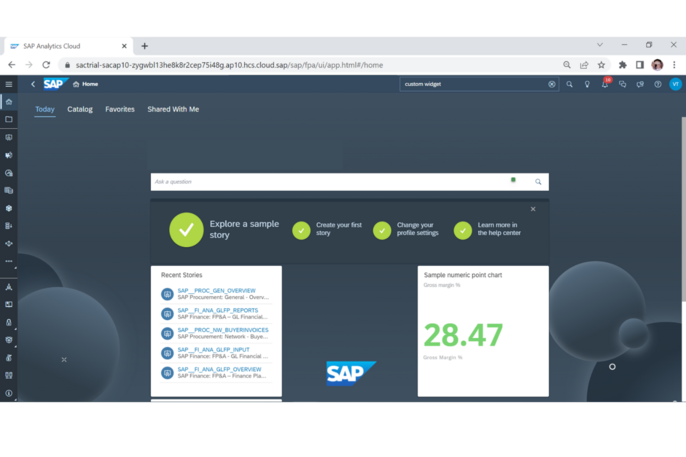Click the Create your first story checkmark
This screenshot has height=457, width=686.
pyautogui.click(x=301, y=230)
